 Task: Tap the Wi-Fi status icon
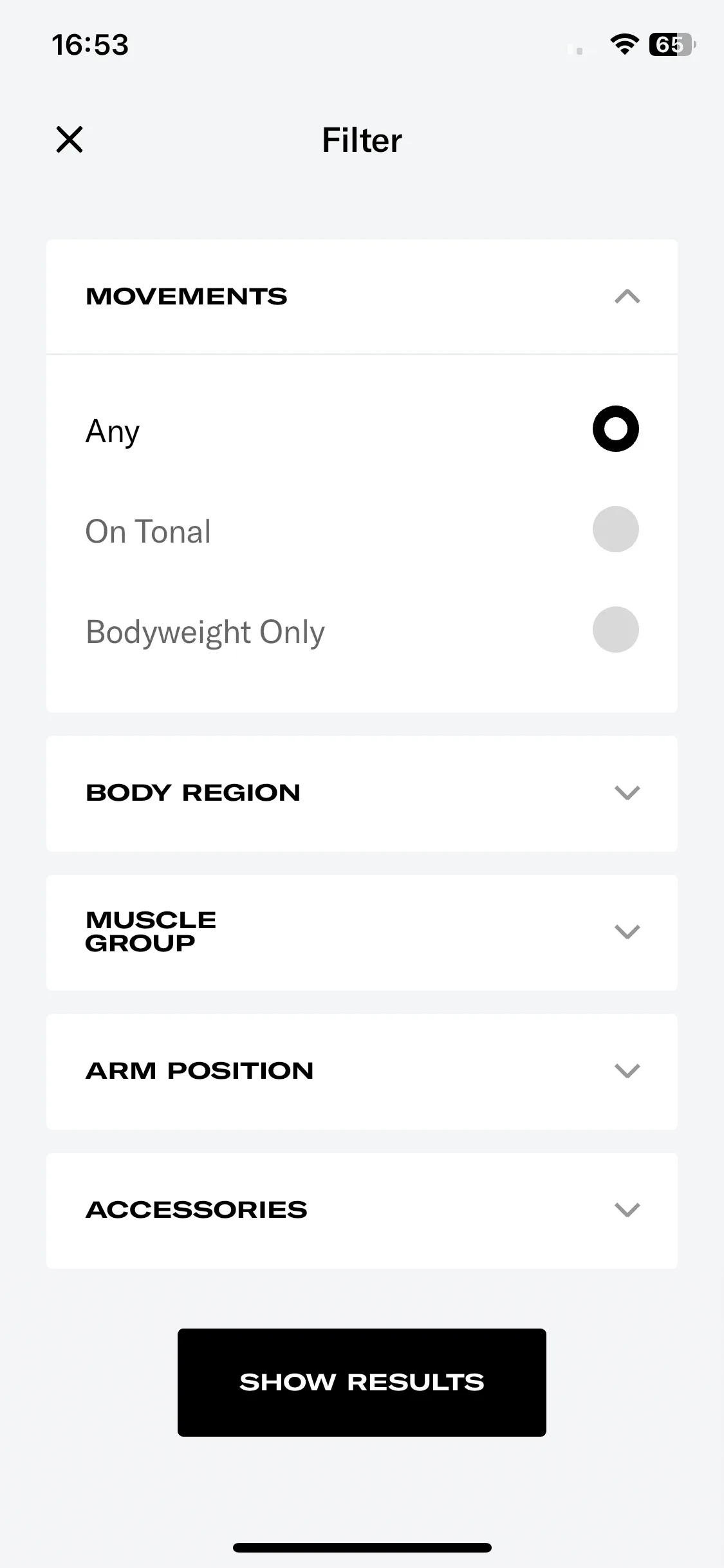click(x=624, y=44)
